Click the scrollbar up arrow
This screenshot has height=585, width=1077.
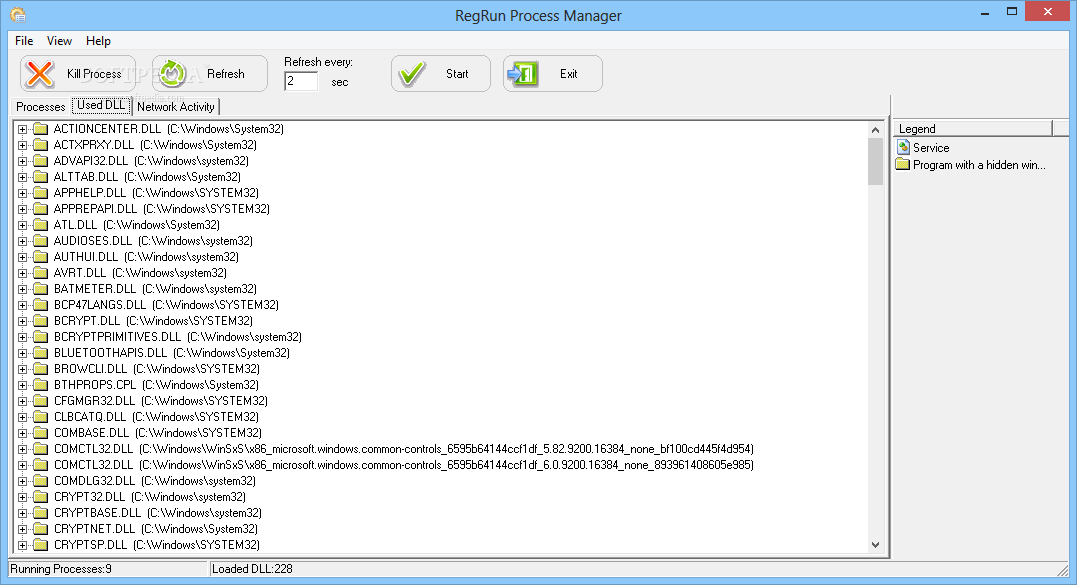tap(875, 130)
